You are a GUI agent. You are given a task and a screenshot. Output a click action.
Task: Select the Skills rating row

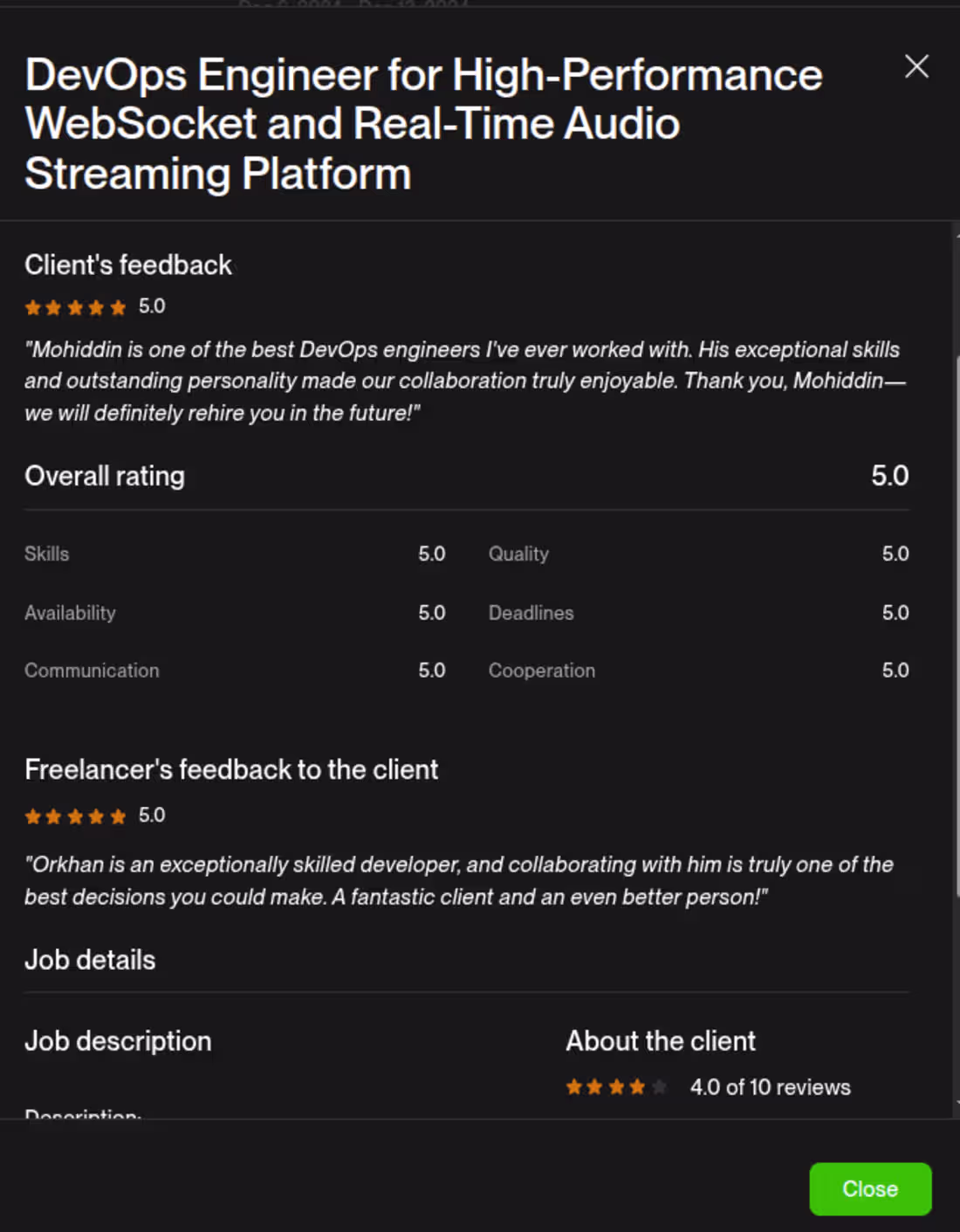point(46,554)
